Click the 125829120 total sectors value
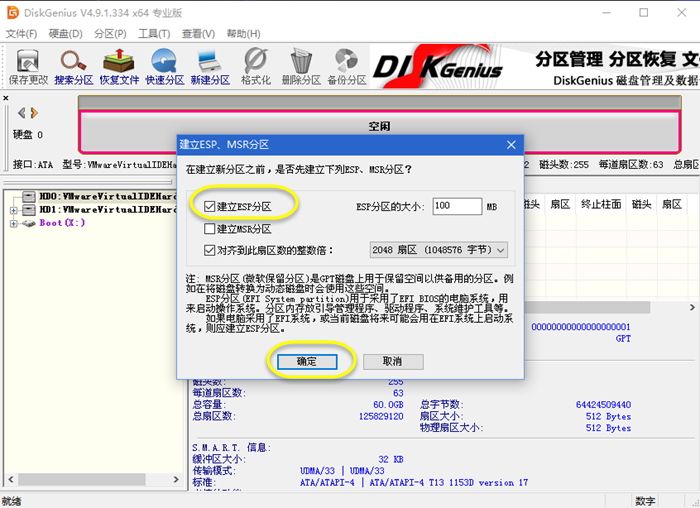 (381, 416)
